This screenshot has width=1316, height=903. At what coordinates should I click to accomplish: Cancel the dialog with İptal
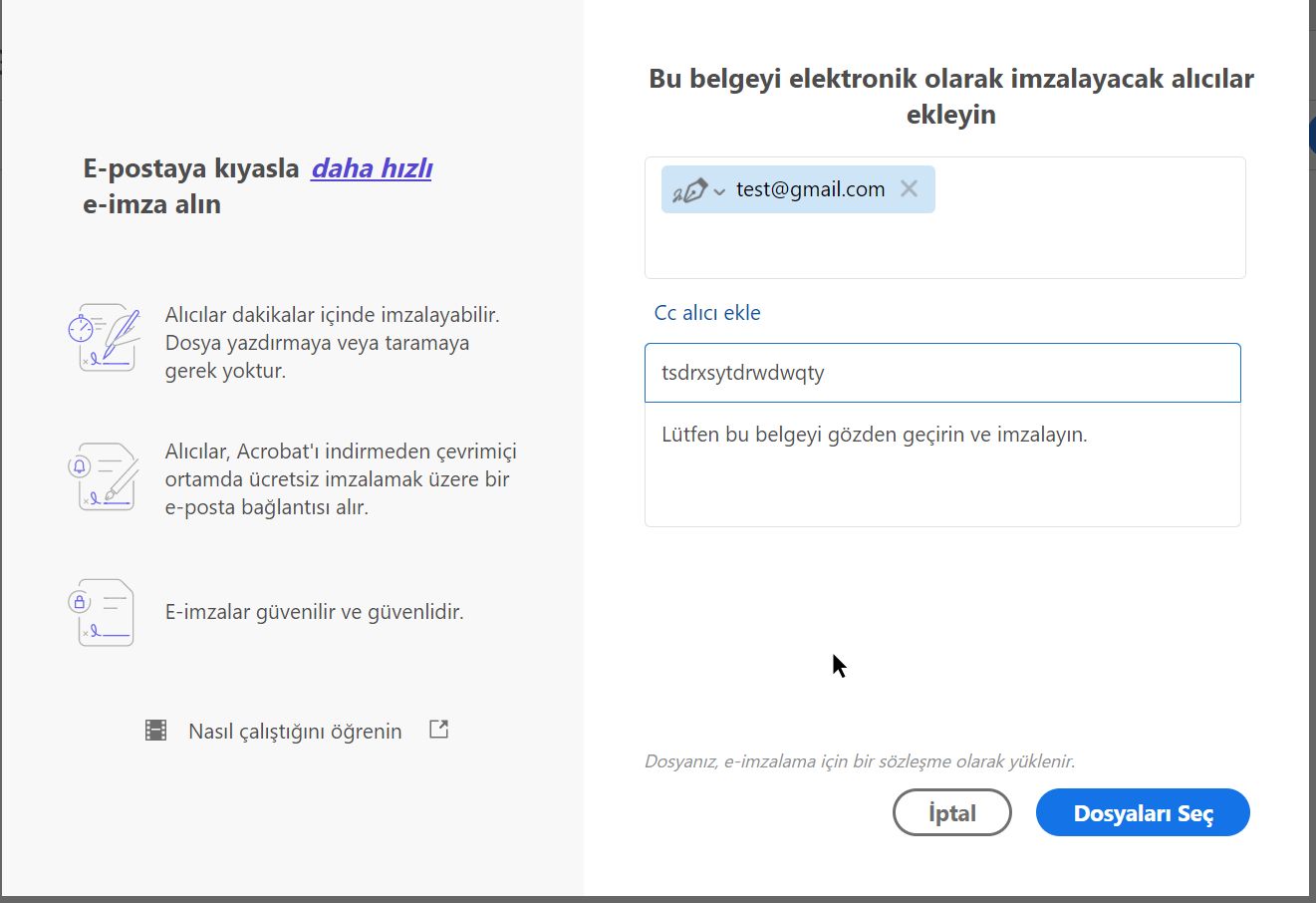tap(950, 811)
